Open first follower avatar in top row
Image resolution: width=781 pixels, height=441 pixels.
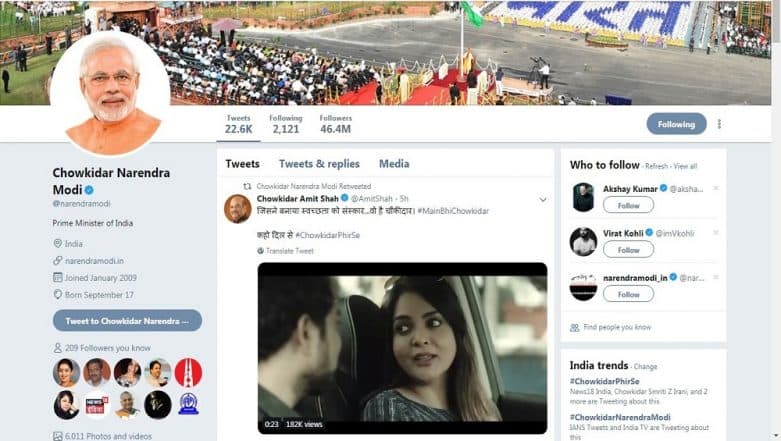(x=66, y=372)
